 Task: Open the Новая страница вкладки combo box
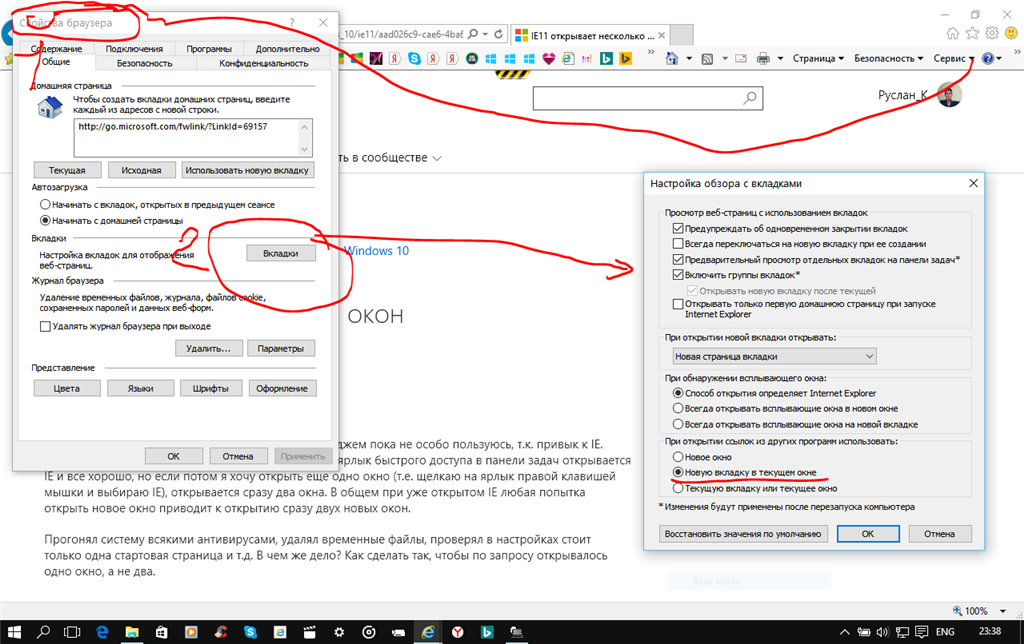pos(775,356)
